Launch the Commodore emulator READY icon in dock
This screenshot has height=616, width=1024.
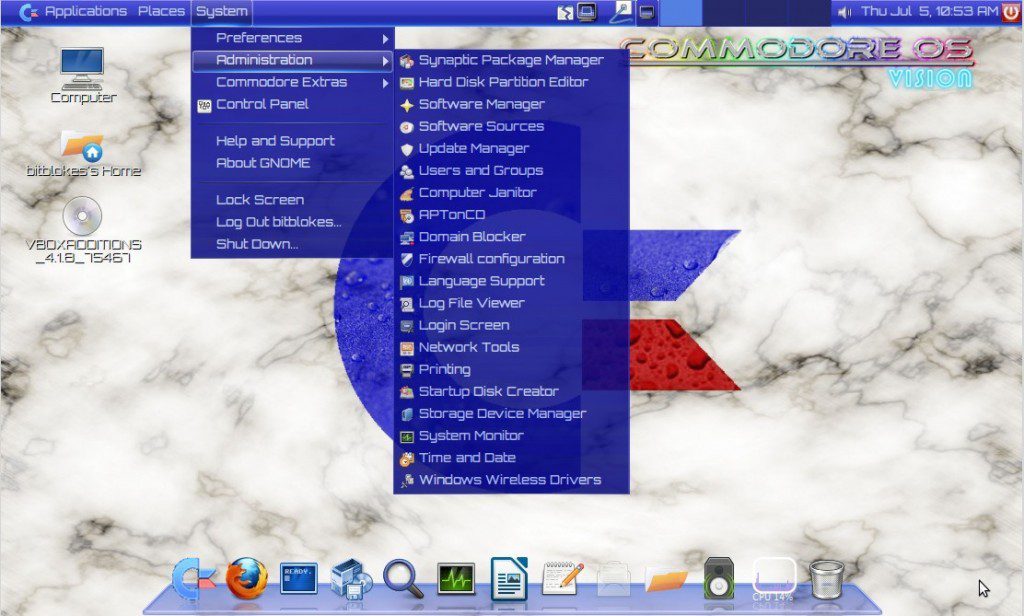[297, 578]
